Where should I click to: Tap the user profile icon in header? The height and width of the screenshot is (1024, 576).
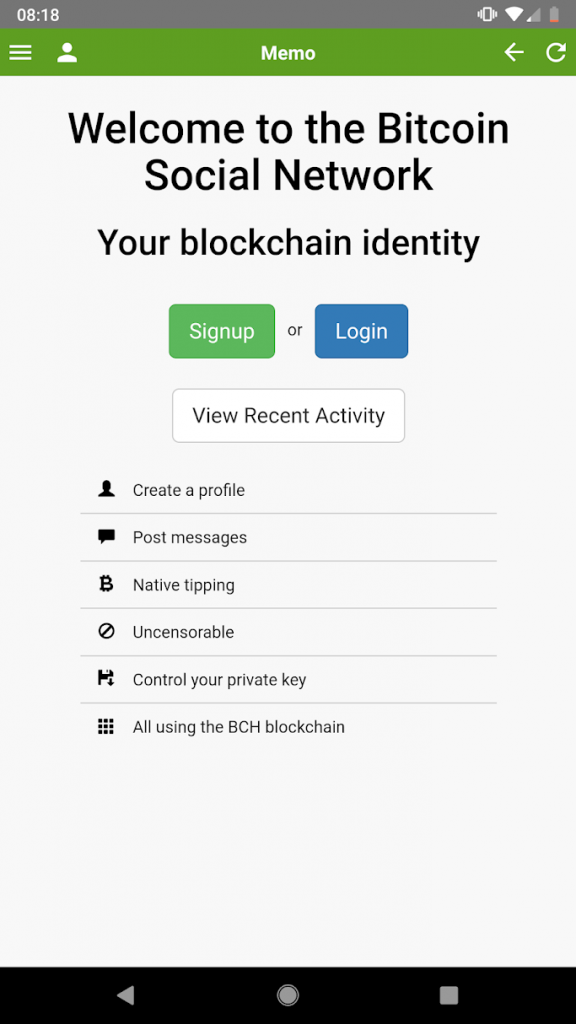click(x=67, y=53)
